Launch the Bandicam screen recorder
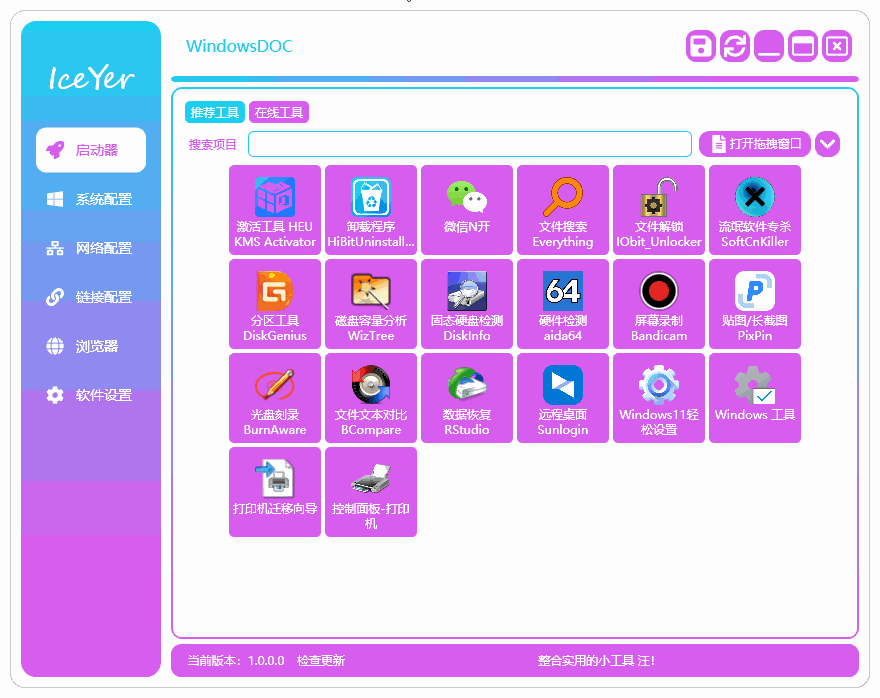The width and height of the screenshot is (880, 698). pos(659,304)
